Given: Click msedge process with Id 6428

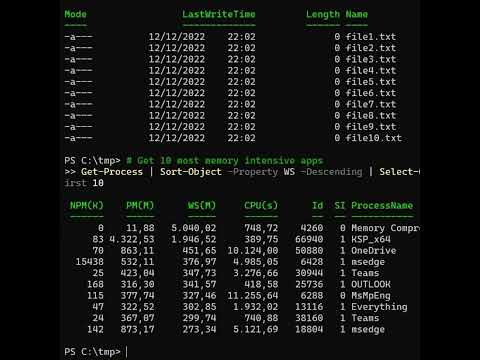Looking at the screenshot, I should [x=368, y=262].
